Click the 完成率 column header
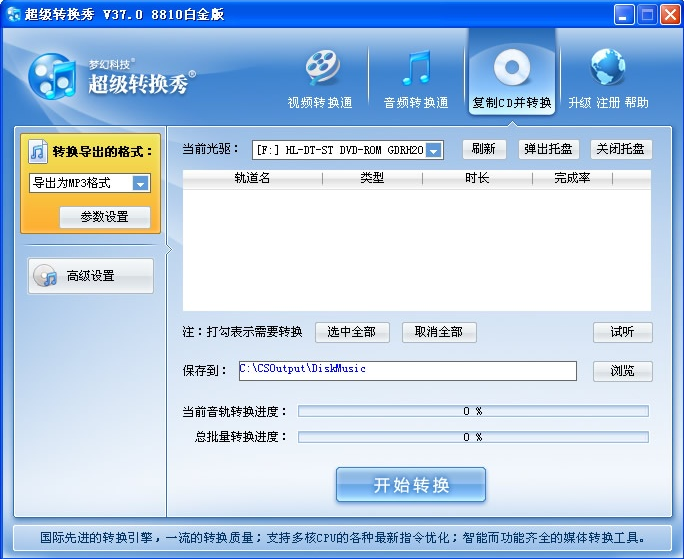 pos(572,178)
